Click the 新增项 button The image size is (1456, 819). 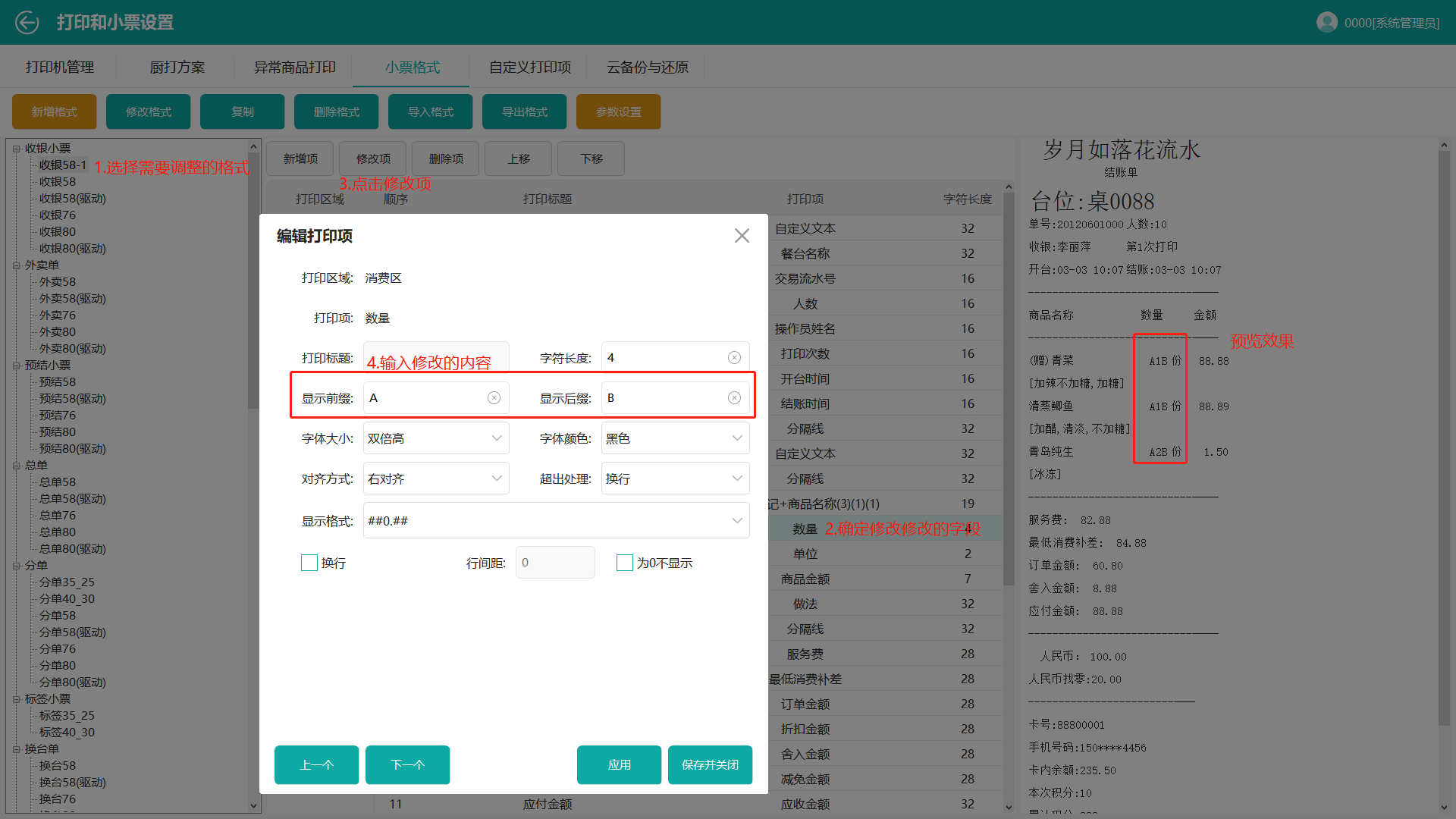tap(300, 158)
